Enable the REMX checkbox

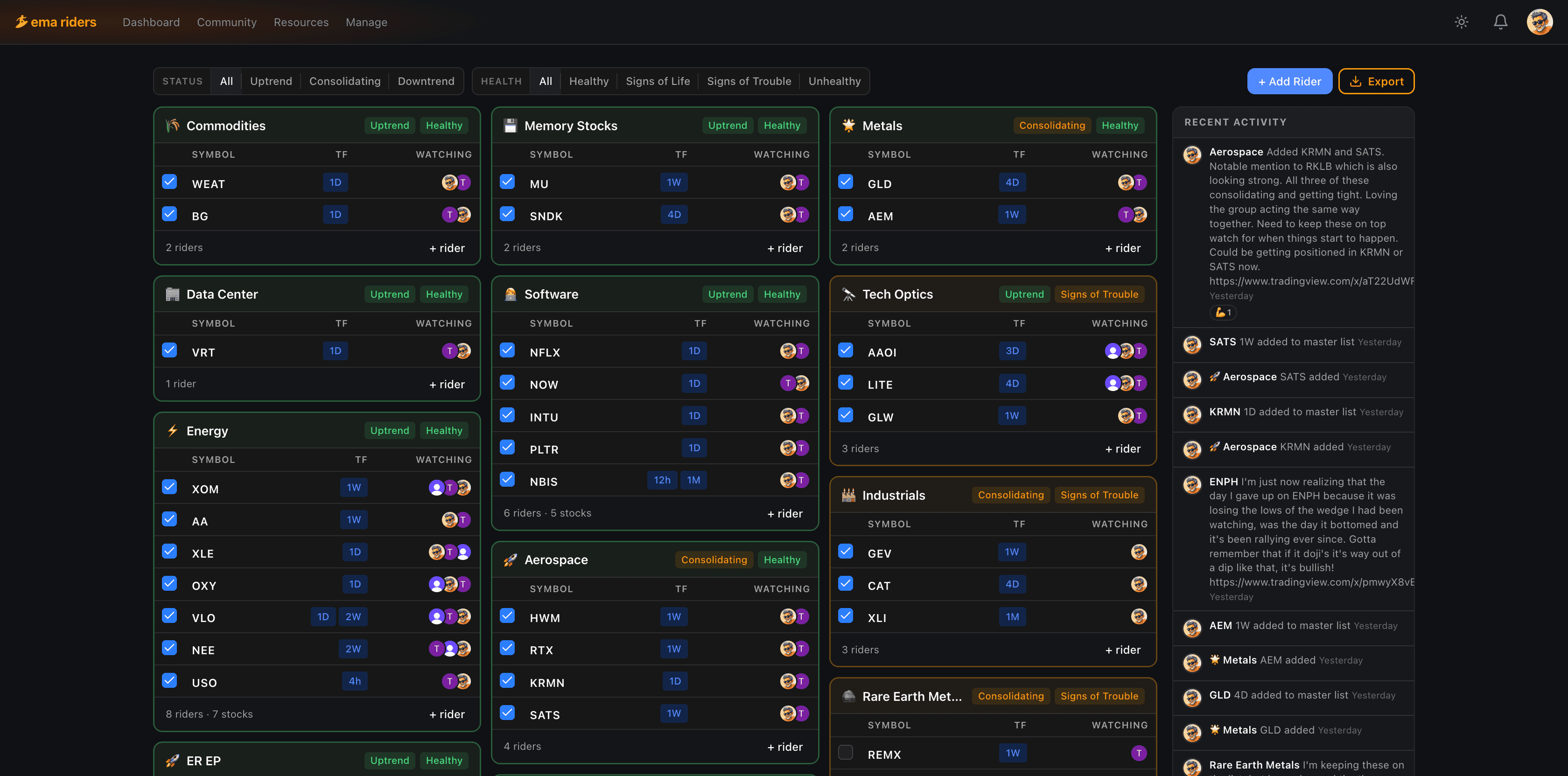tap(846, 752)
